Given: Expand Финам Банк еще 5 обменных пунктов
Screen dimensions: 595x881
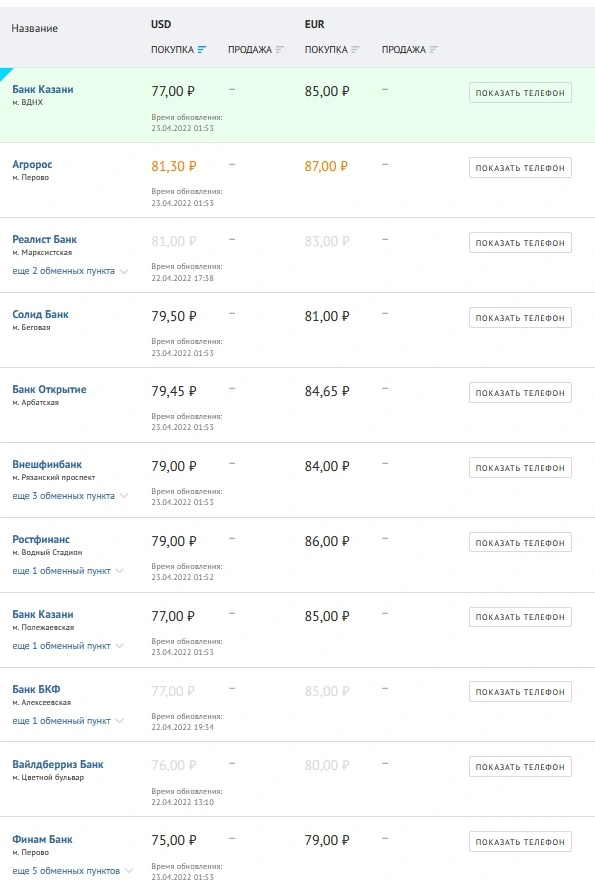Looking at the screenshot, I should pos(72,870).
